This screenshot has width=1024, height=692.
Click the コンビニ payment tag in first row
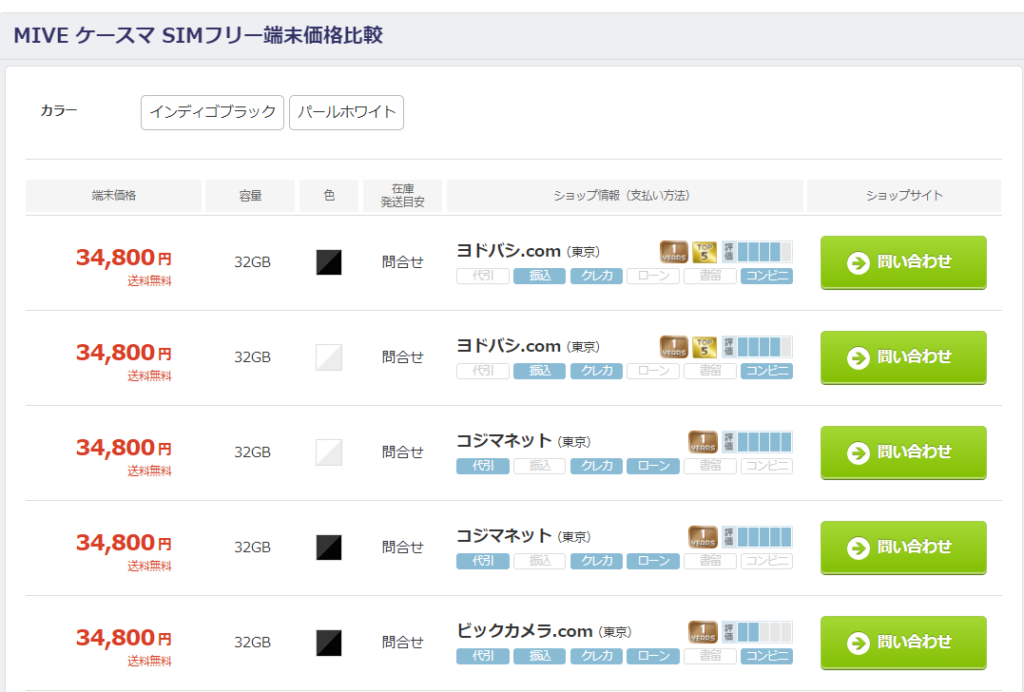pos(766,276)
